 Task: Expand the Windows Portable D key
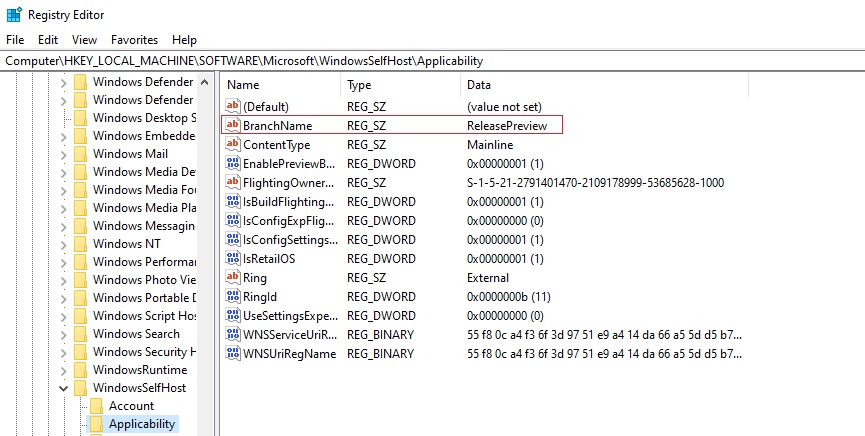point(63,298)
